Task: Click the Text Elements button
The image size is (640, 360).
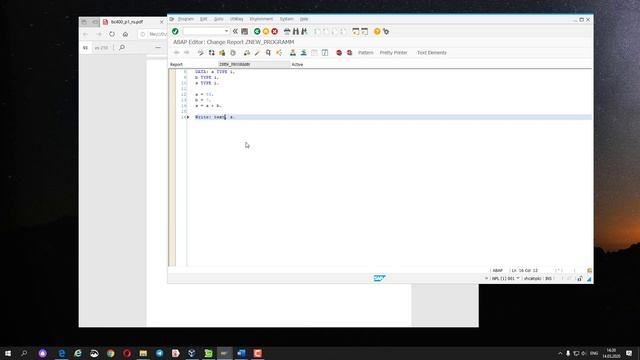Action: pos(432,53)
